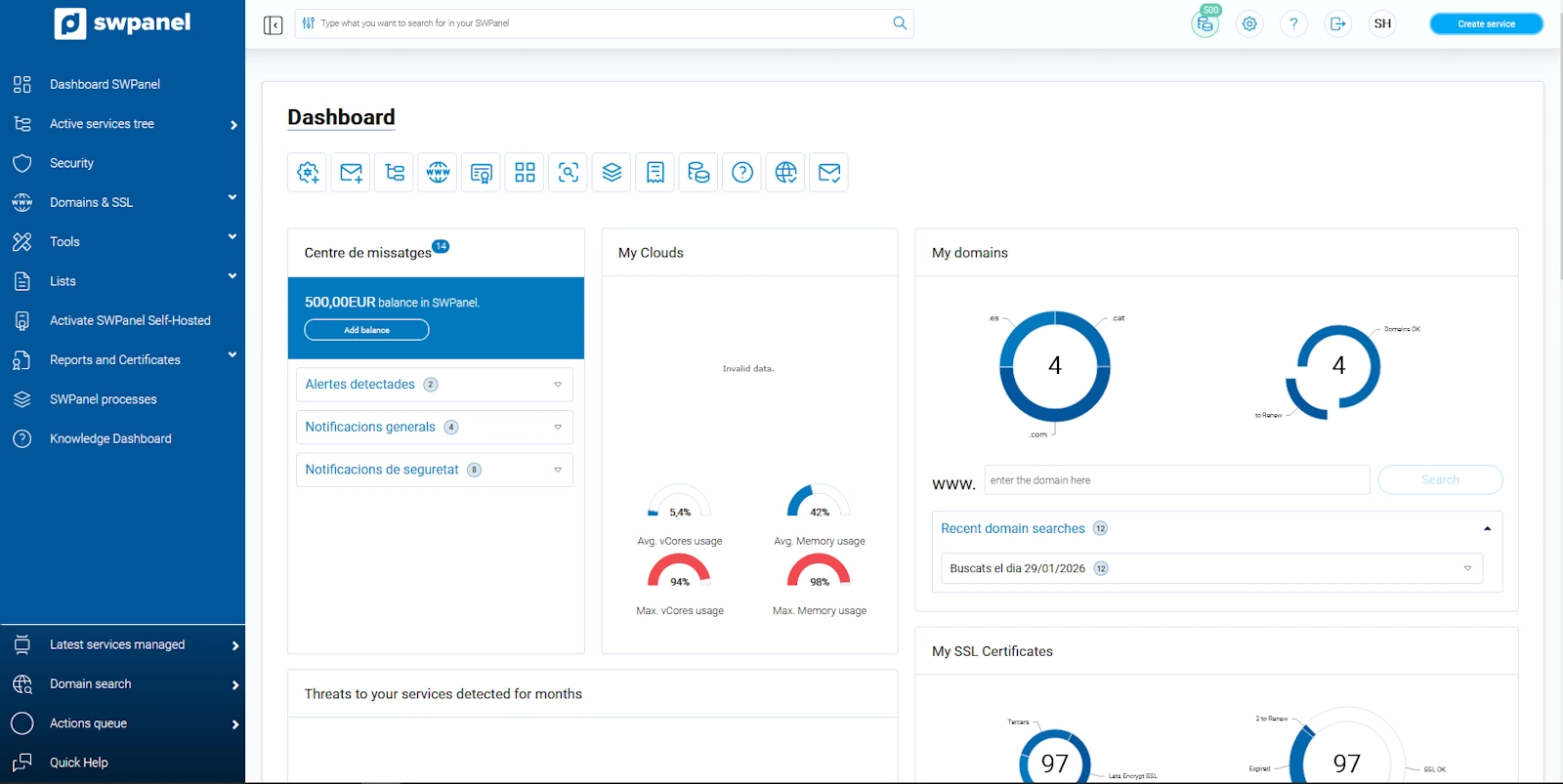
Task: Open Security in the sidebar menu
Action: (x=72, y=163)
